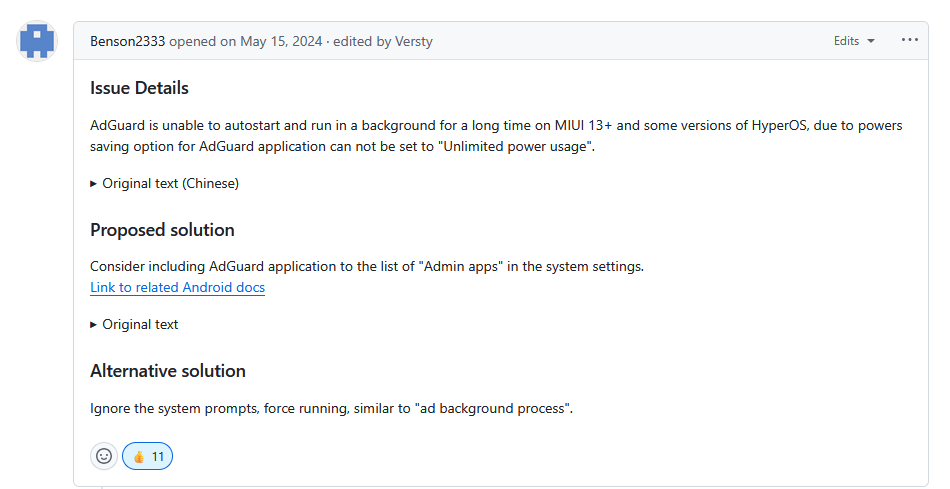This screenshot has width=950, height=489.
Task: Add a reaction with the smiley icon
Action: pyautogui.click(x=104, y=456)
